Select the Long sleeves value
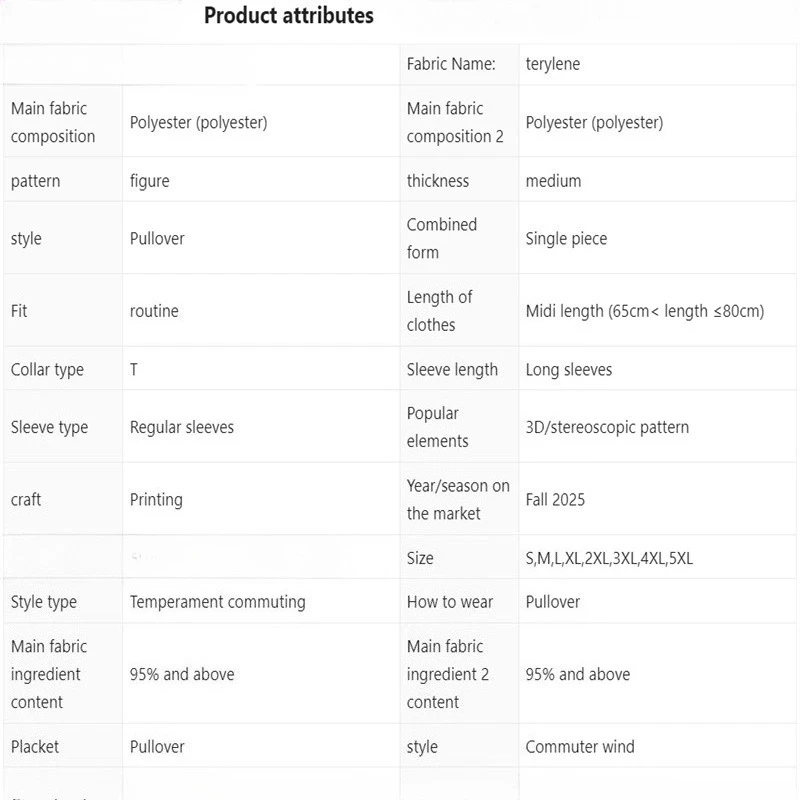 [x=569, y=369]
